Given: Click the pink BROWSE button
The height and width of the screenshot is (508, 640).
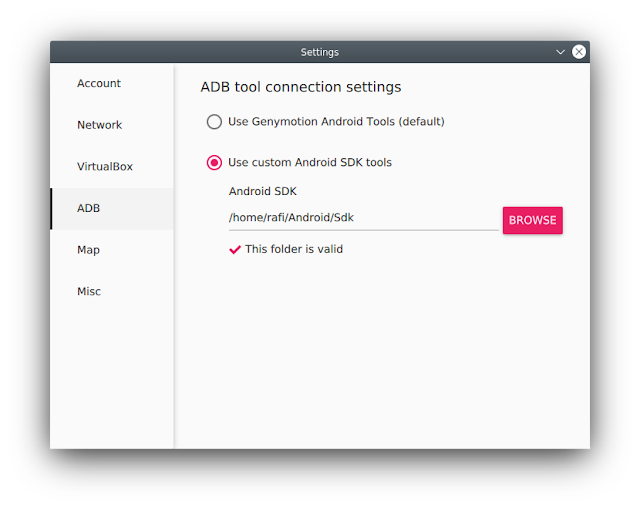Looking at the screenshot, I should (533, 220).
